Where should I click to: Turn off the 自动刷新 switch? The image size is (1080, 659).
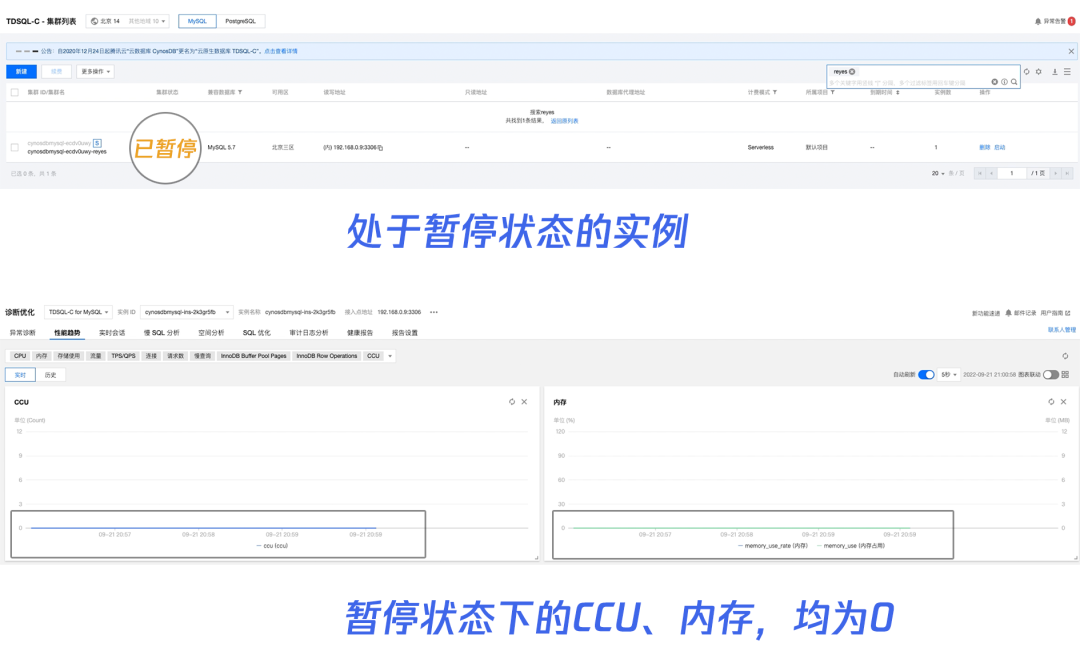[926, 375]
